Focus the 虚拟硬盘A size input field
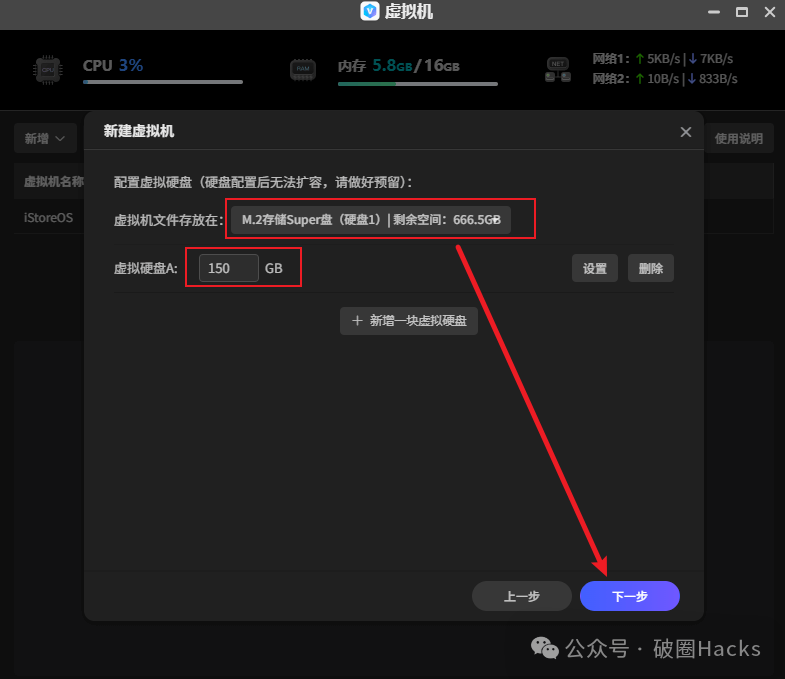Viewport: 785px width, 679px height. 228,269
